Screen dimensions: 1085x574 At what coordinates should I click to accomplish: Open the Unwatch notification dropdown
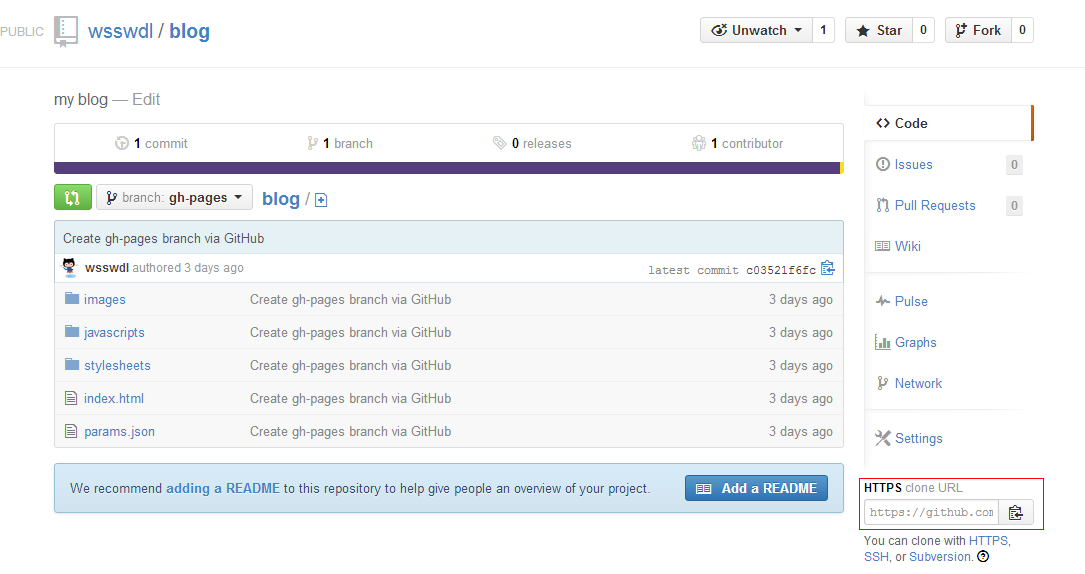pos(755,30)
